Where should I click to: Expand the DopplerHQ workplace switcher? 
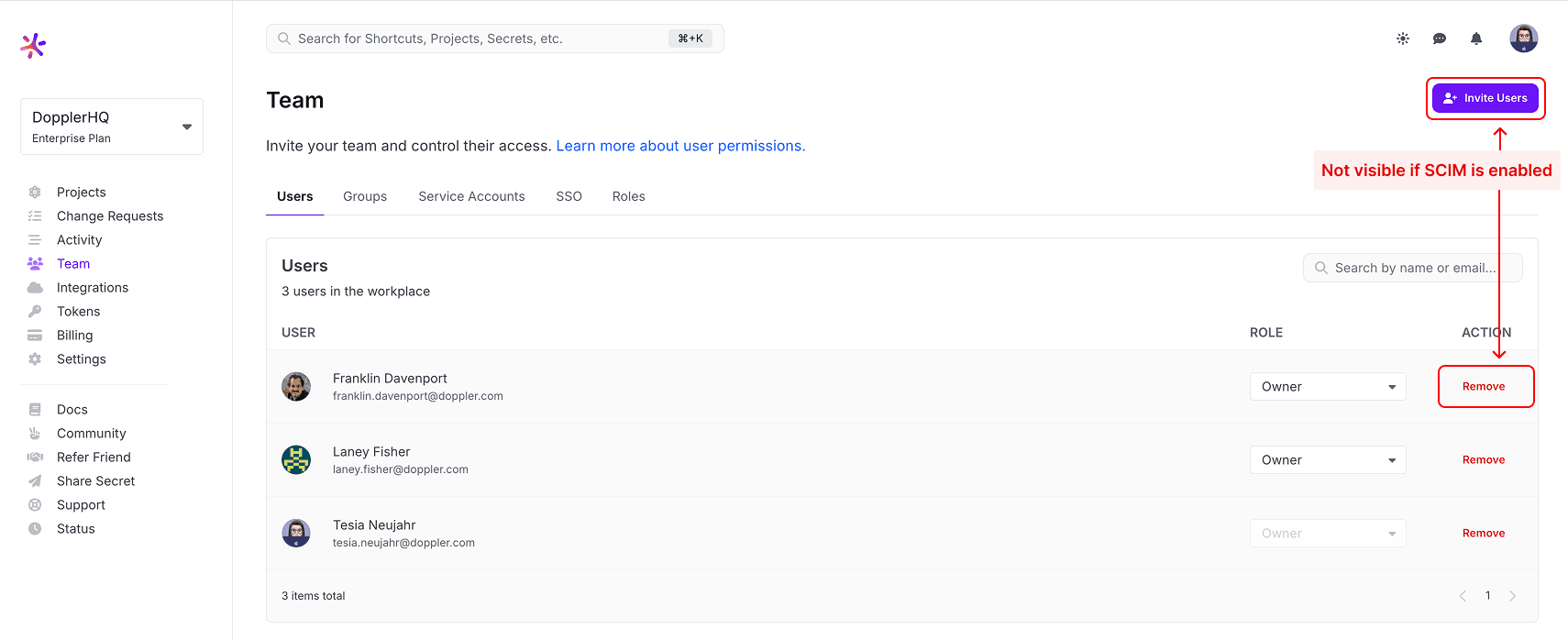[112, 127]
